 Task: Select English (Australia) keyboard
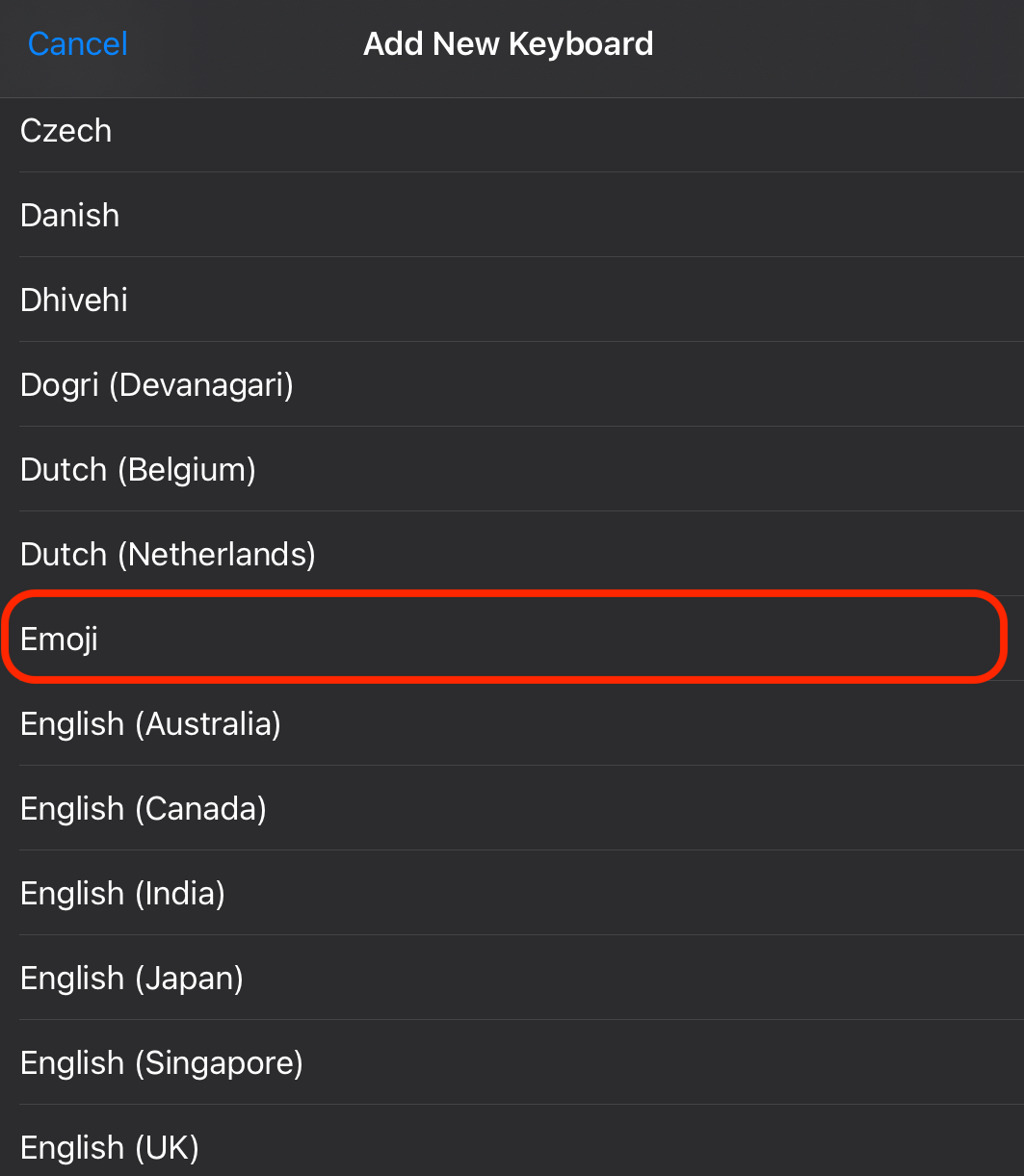point(150,724)
